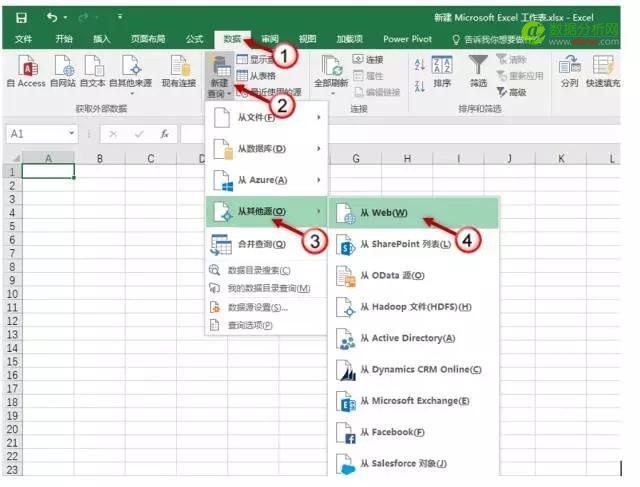Viewport: 640px width, 487px height.
Task: Click the 高级 filter button
Action: point(511,92)
